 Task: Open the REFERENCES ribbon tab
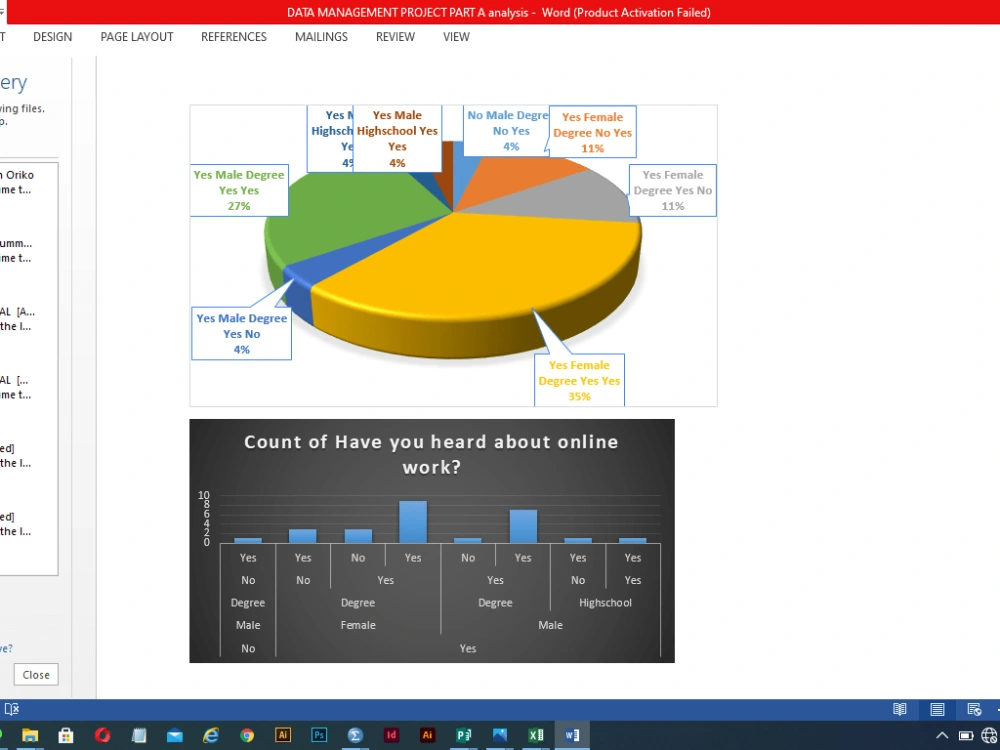click(x=233, y=37)
